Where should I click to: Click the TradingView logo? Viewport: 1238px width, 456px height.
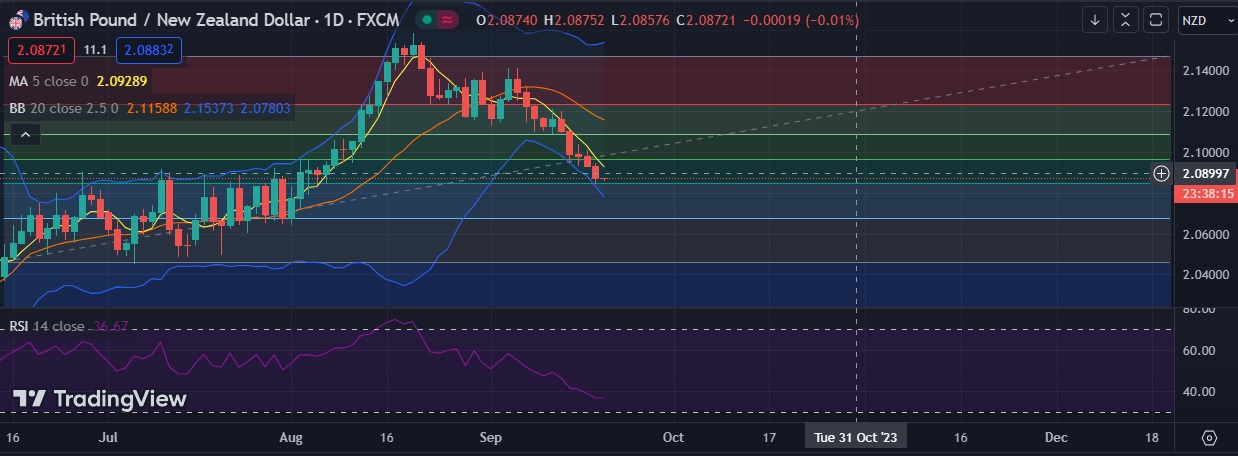(x=99, y=399)
